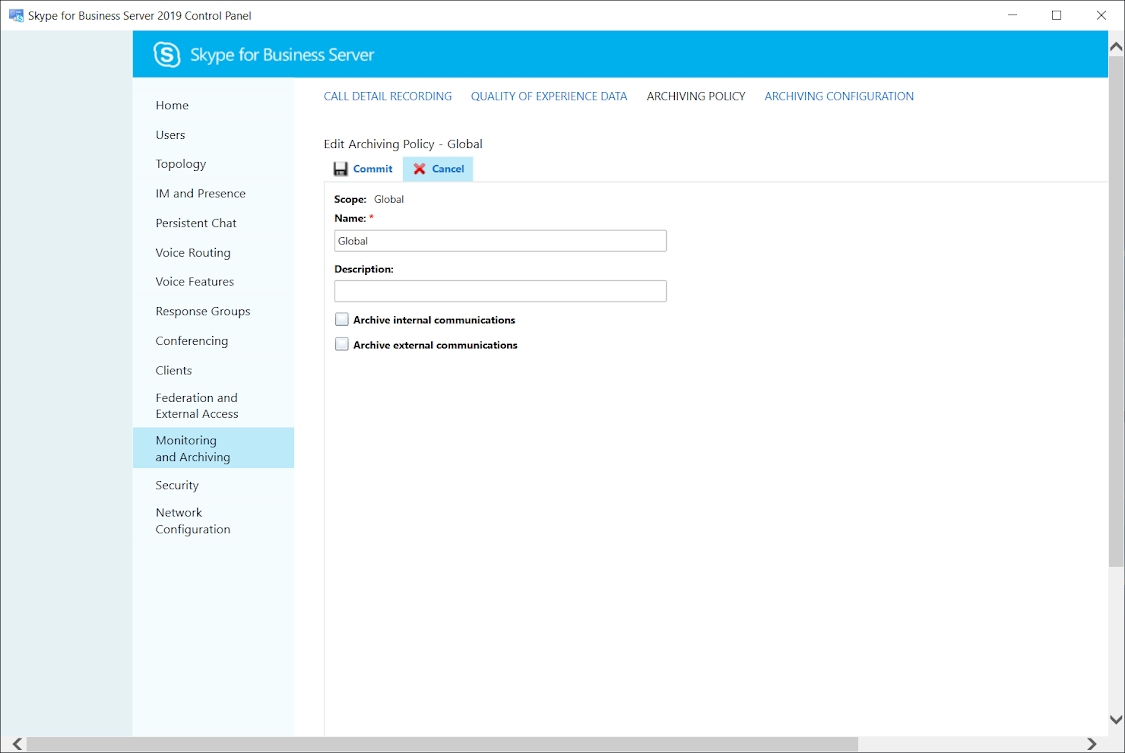1125x753 pixels.
Task: Go to Home in the sidebar
Action: pyautogui.click(x=172, y=105)
